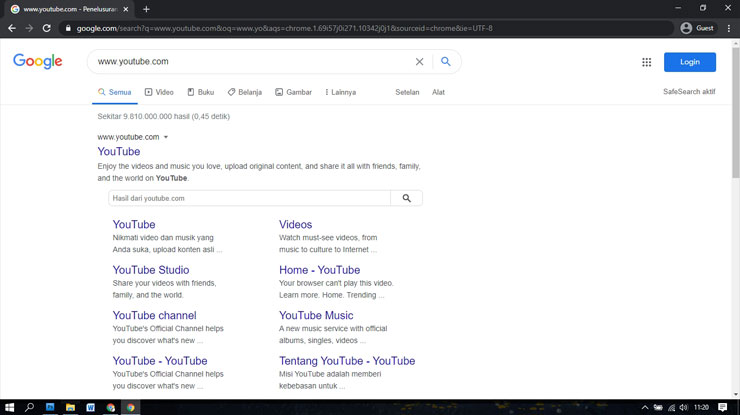Click the browser forward arrow
The height and width of the screenshot is (415, 740).
pyautogui.click(x=29, y=28)
